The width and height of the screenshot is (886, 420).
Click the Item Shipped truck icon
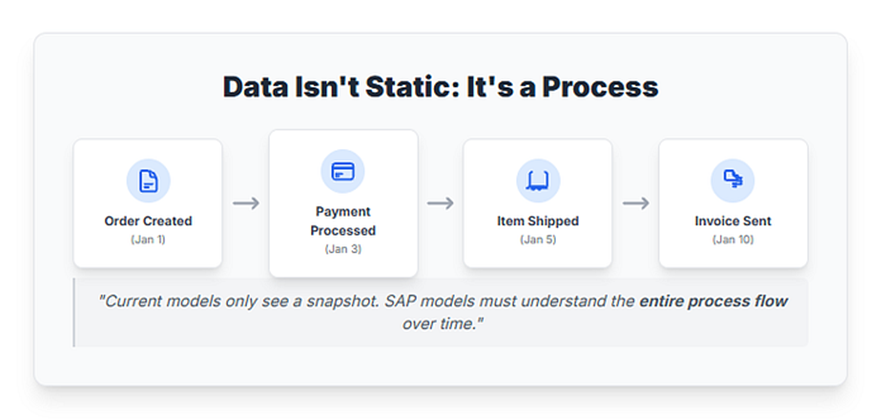pos(538,181)
